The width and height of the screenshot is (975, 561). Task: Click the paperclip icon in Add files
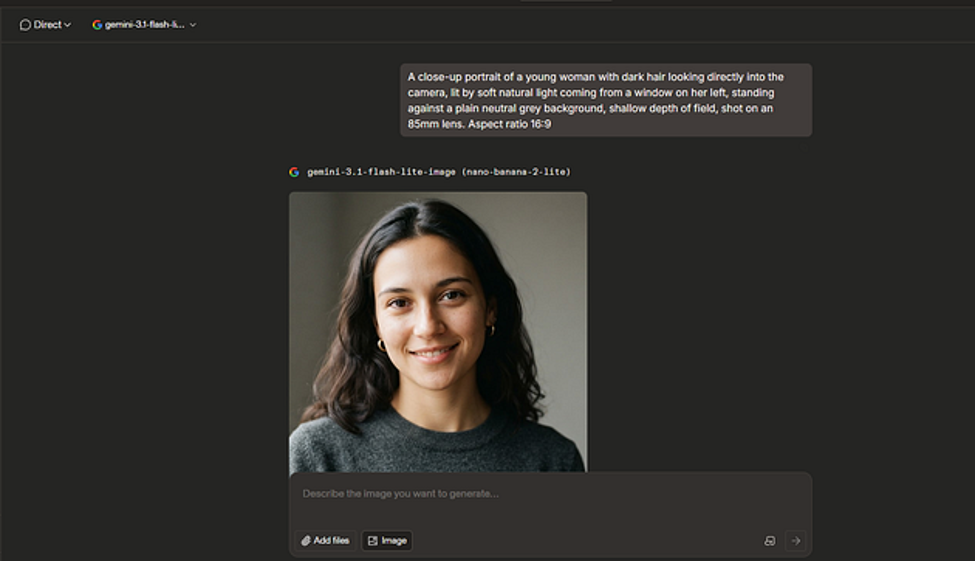306,540
